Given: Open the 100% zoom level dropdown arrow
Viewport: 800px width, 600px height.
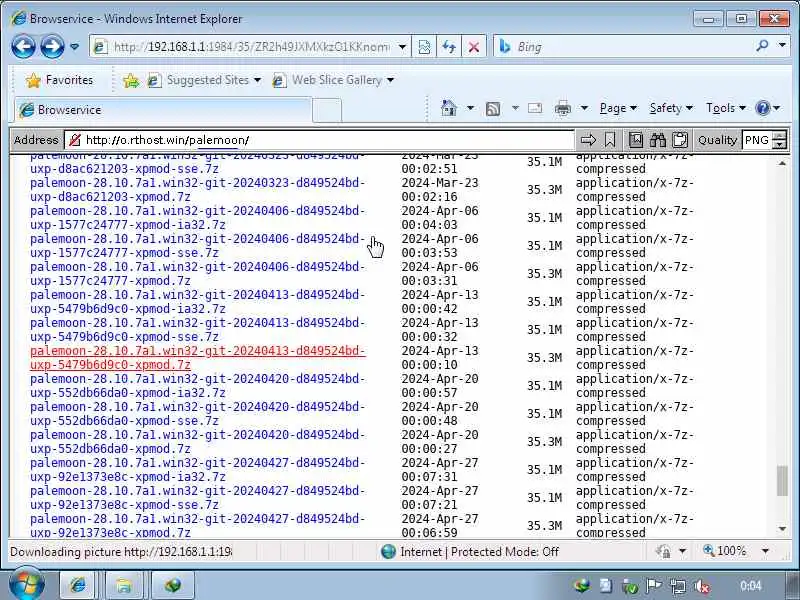Looking at the screenshot, I should click(x=765, y=552).
